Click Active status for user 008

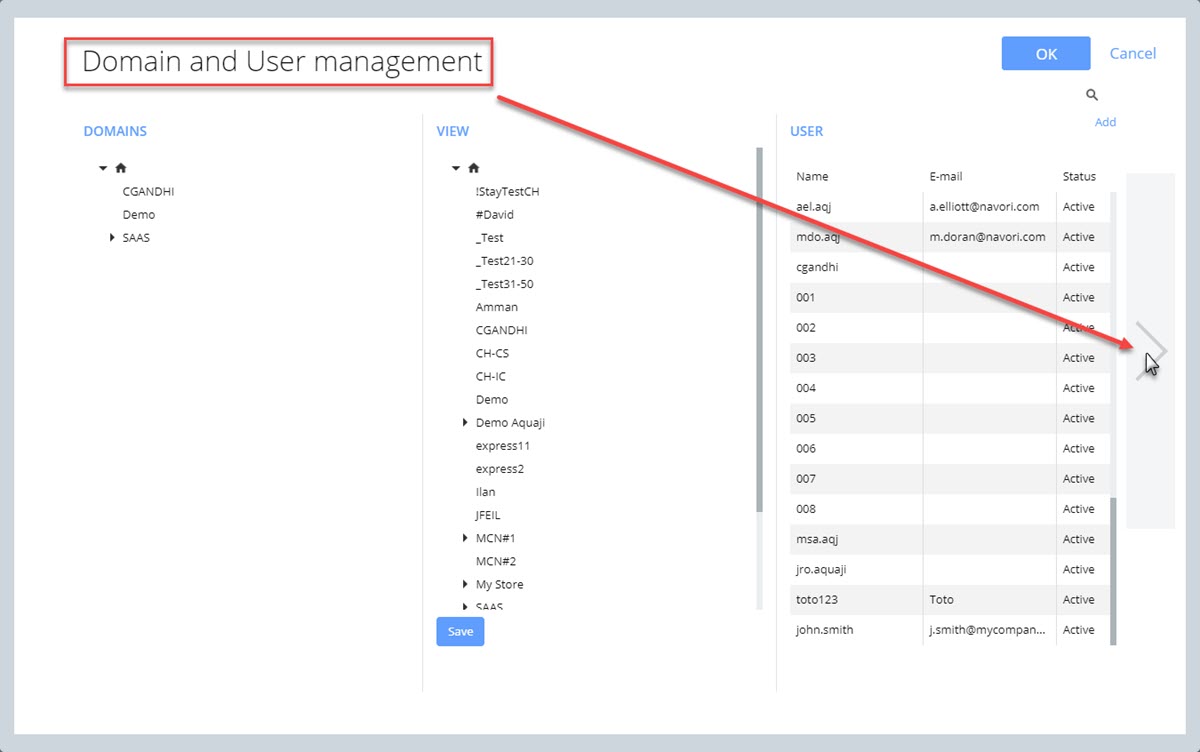[x=1078, y=509]
